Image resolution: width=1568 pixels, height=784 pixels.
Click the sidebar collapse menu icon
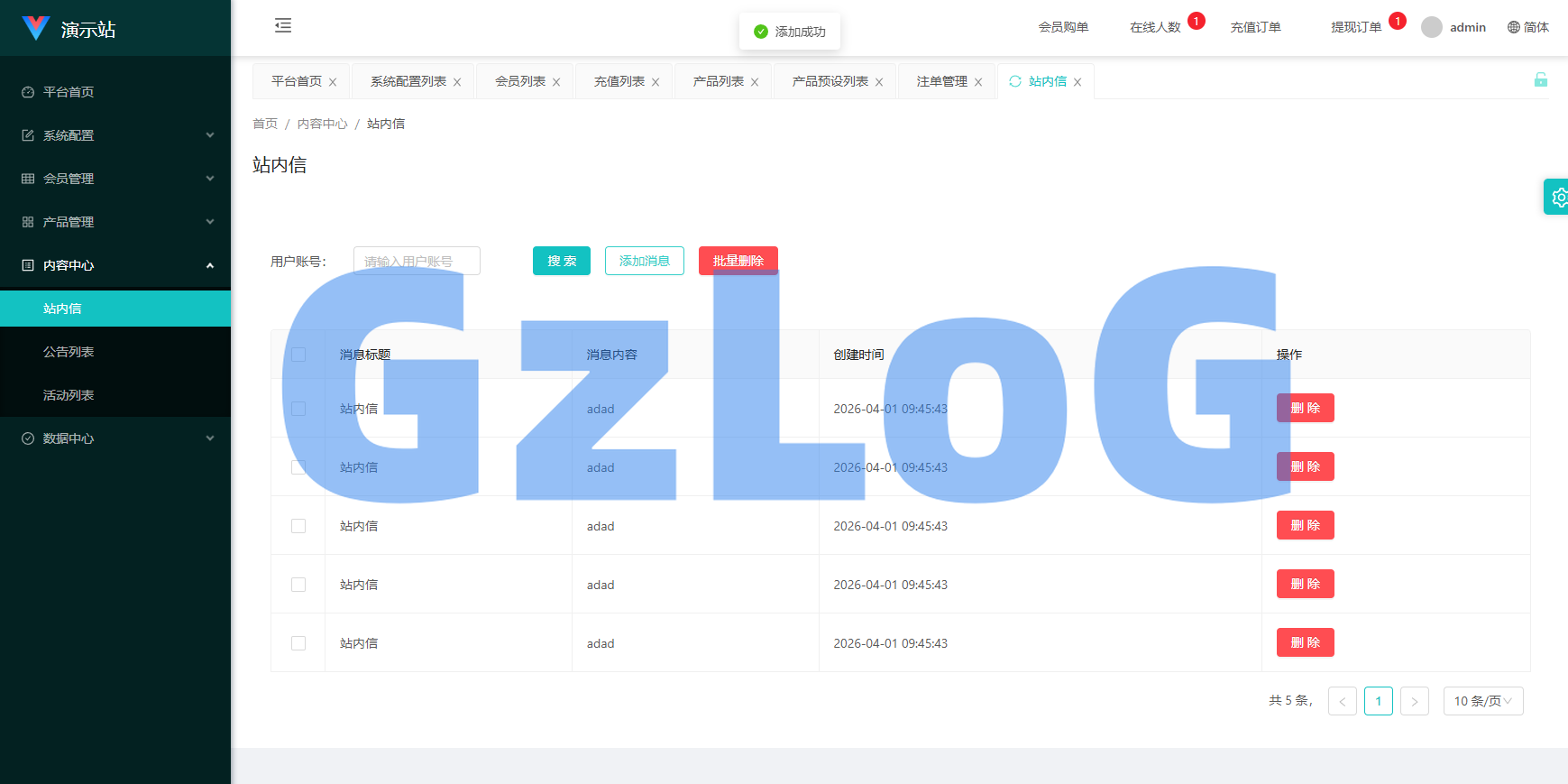click(x=283, y=25)
